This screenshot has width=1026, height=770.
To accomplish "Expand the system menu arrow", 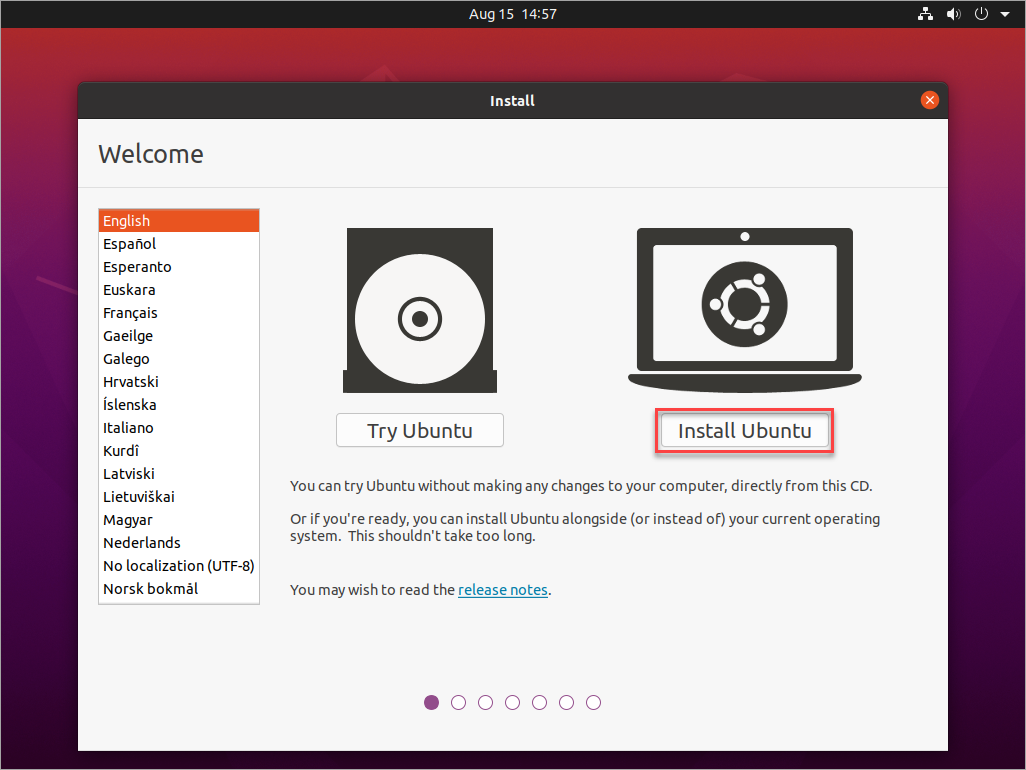I will [x=1004, y=14].
